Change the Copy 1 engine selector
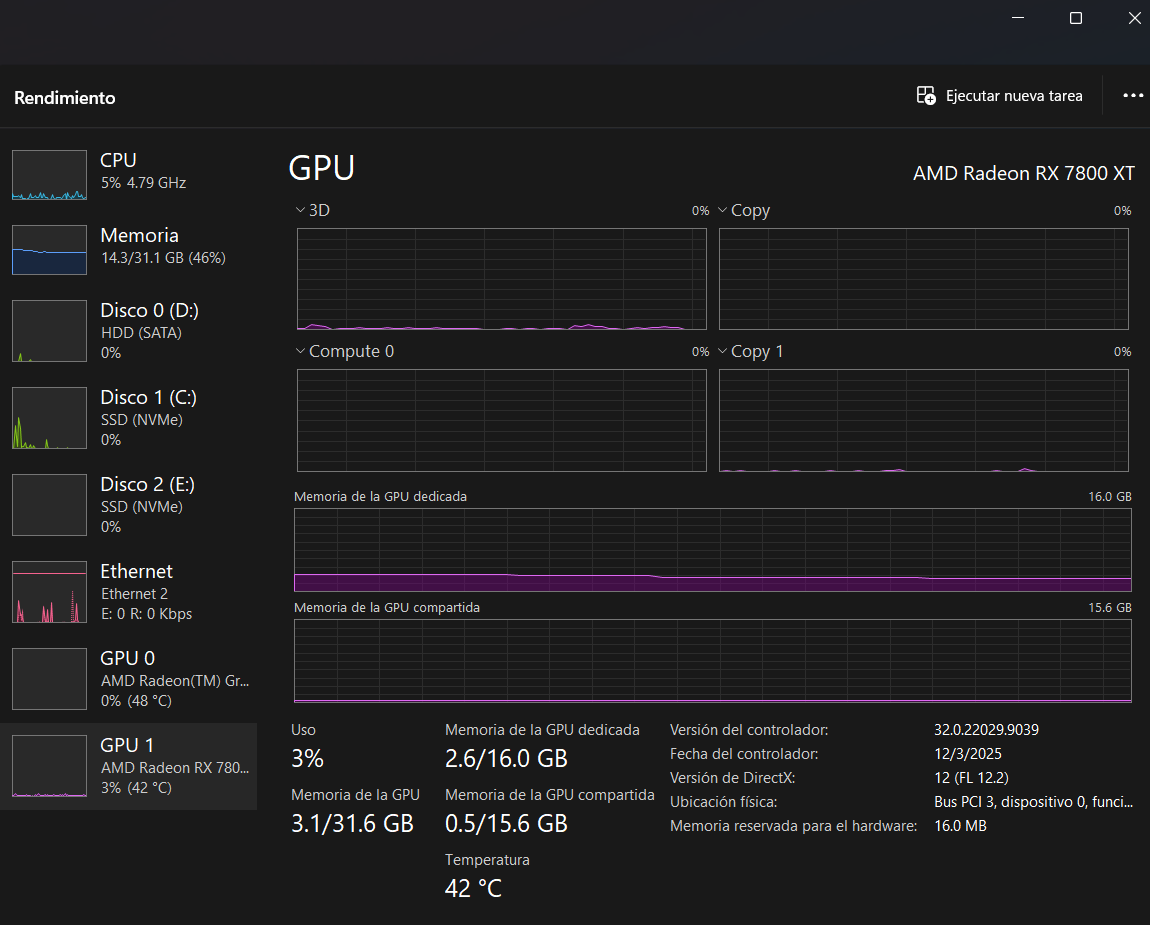This screenshot has height=925, width=1150. pos(722,352)
